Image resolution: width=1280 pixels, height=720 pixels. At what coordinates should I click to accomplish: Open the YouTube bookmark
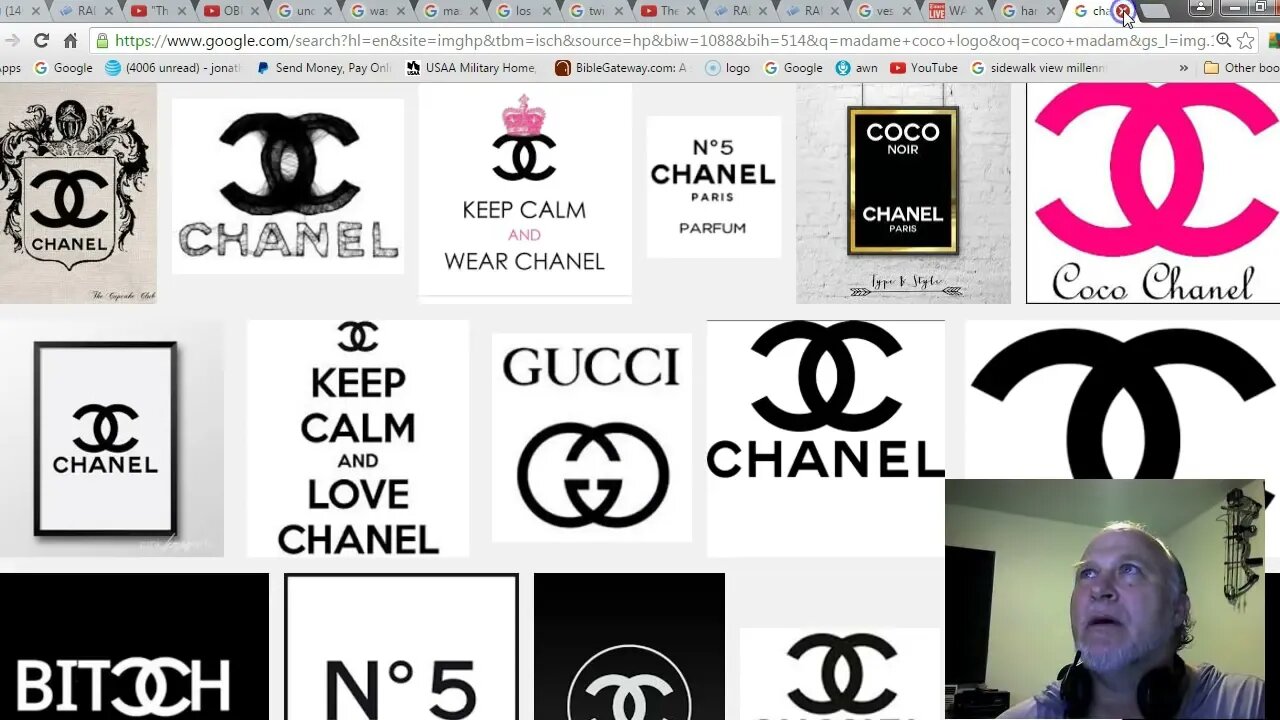coord(923,68)
